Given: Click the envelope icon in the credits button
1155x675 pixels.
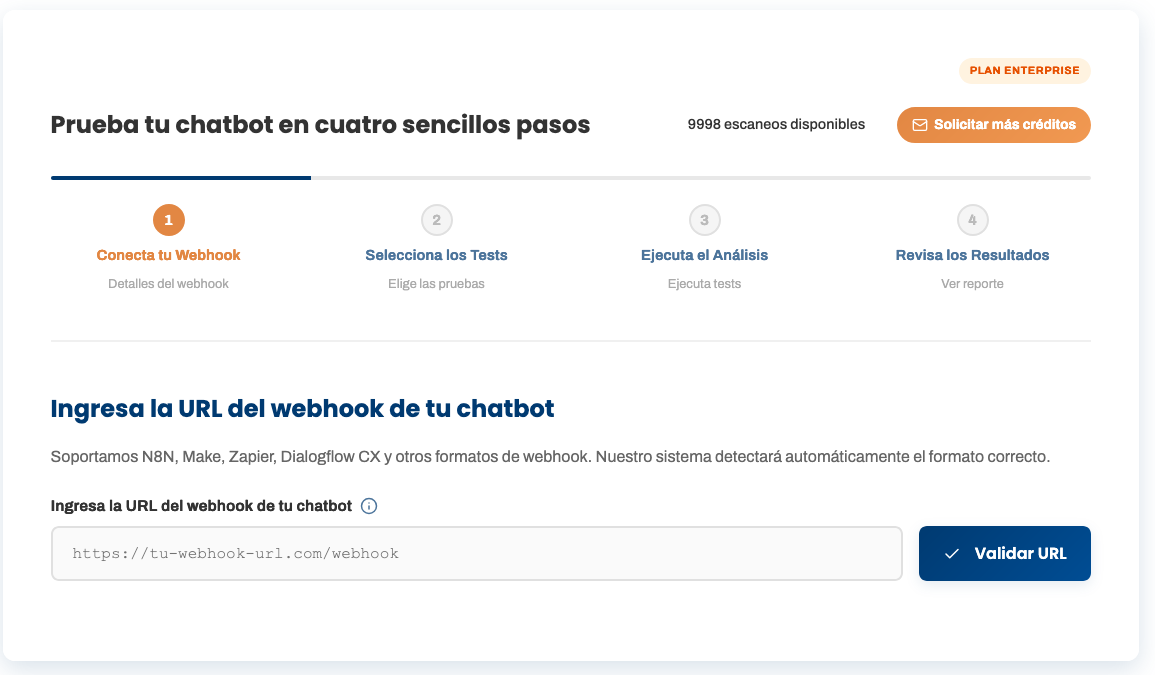Looking at the screenshot, I should point(920,125).
